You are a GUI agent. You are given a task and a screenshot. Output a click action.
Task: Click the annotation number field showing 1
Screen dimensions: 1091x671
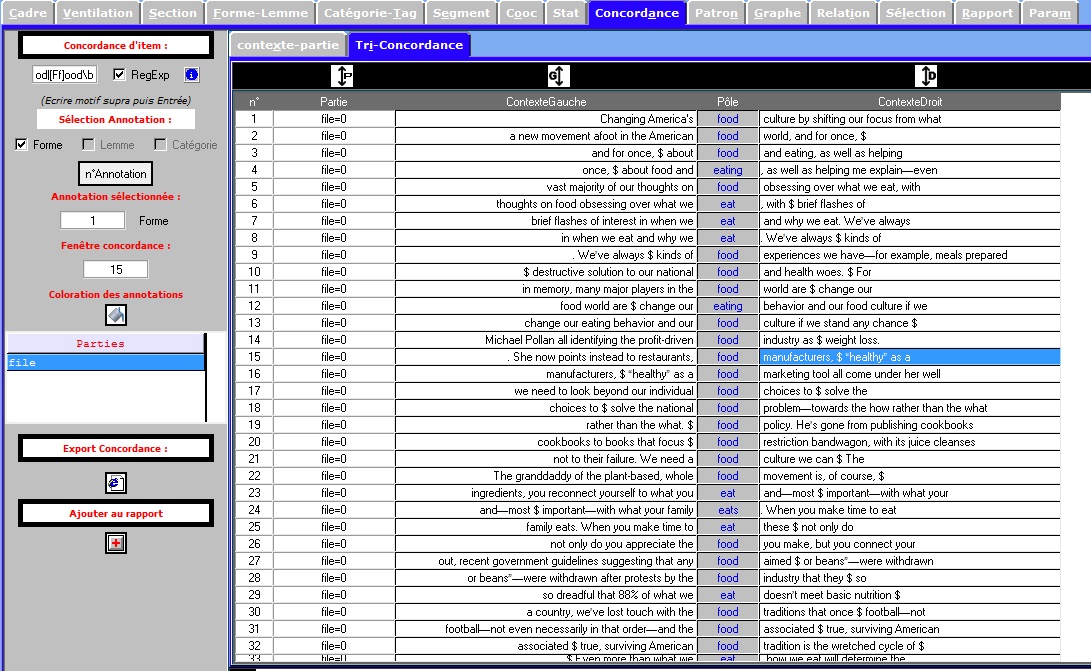(93, 221)
